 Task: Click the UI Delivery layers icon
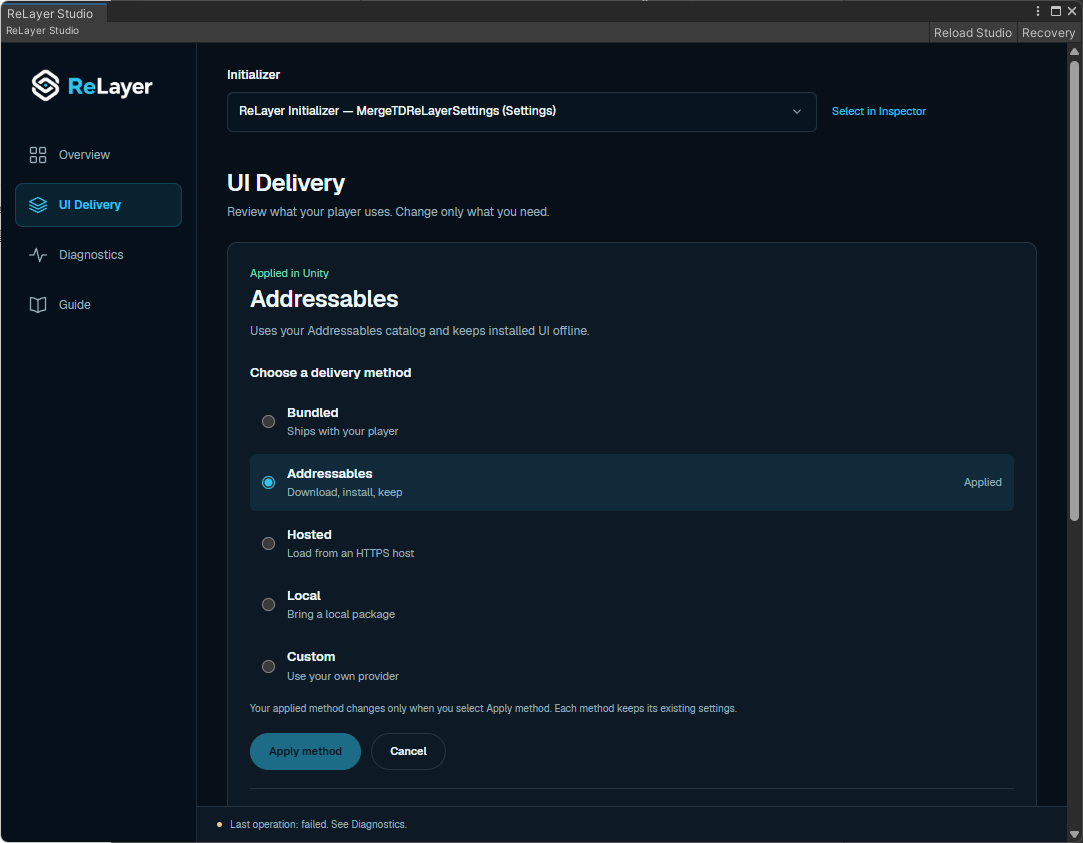(38, 204)
